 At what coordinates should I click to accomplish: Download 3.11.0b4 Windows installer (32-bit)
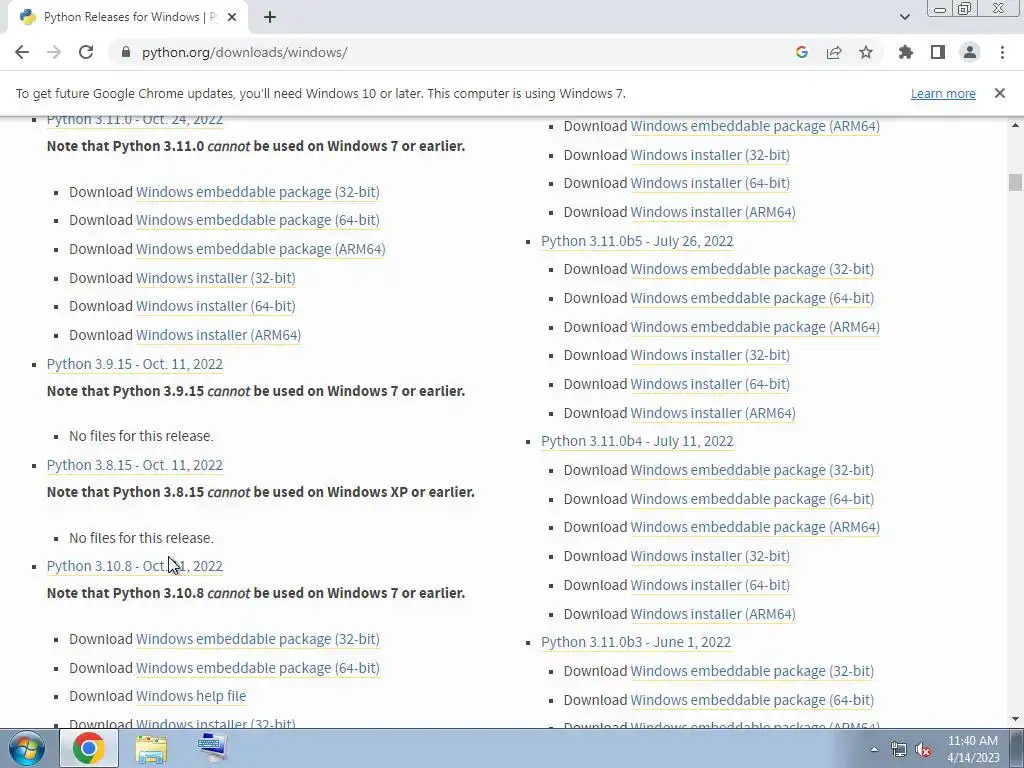pyautogui.click(x=710, y=556)
